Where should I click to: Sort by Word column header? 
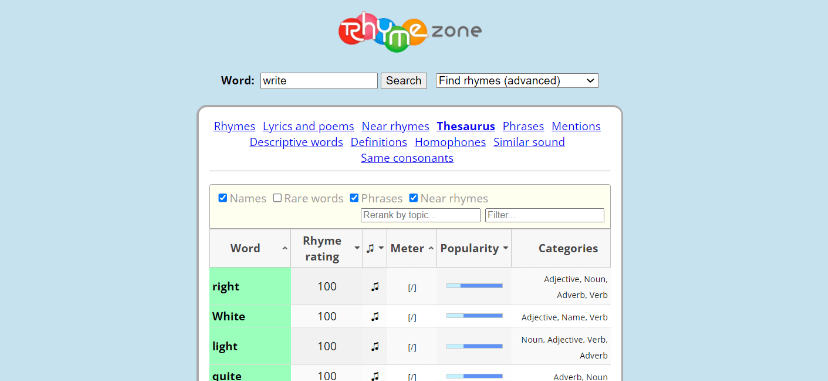[x=250, y=248]
